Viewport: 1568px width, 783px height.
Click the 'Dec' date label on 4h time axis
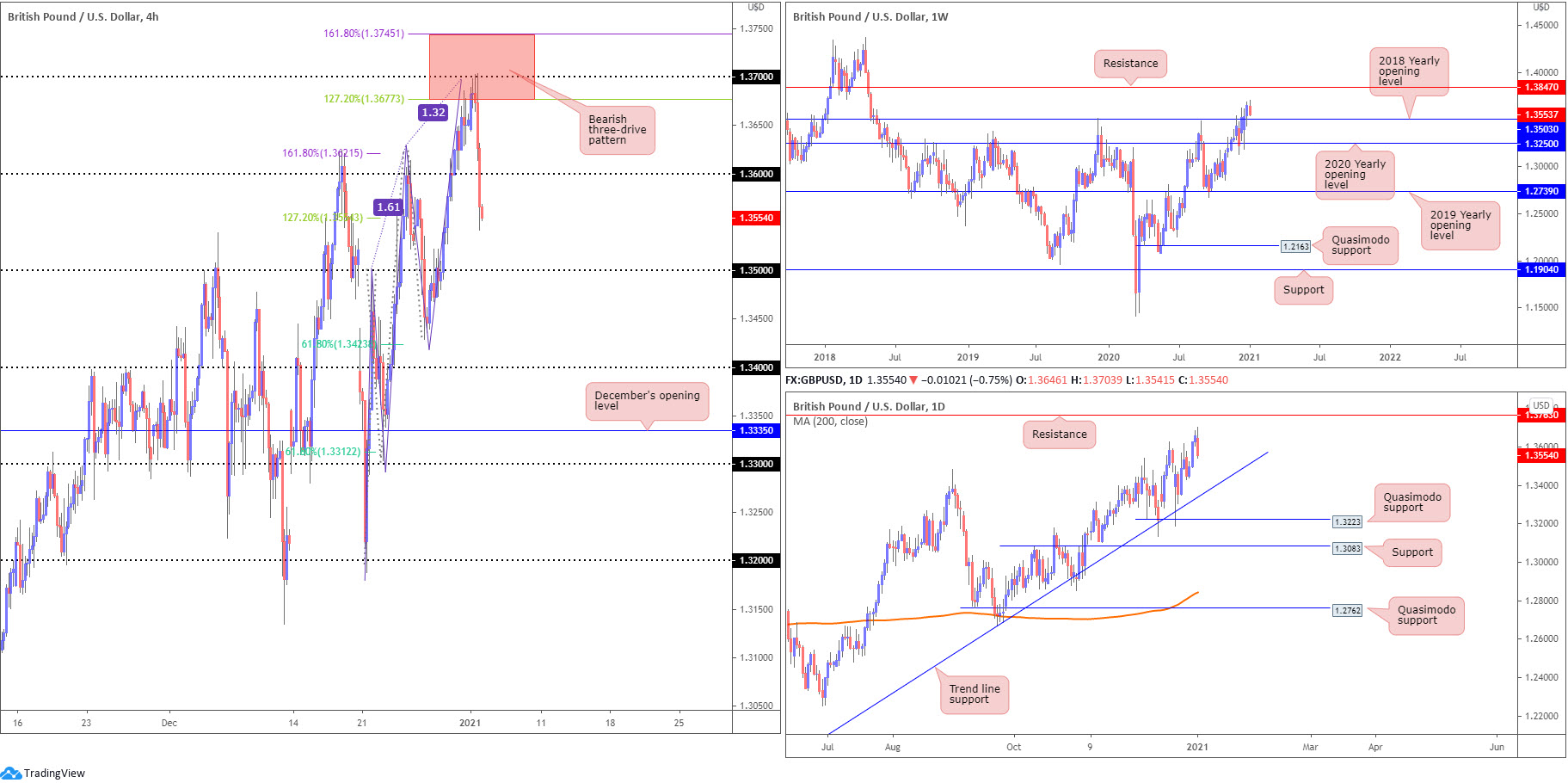(x=169, y=723)
